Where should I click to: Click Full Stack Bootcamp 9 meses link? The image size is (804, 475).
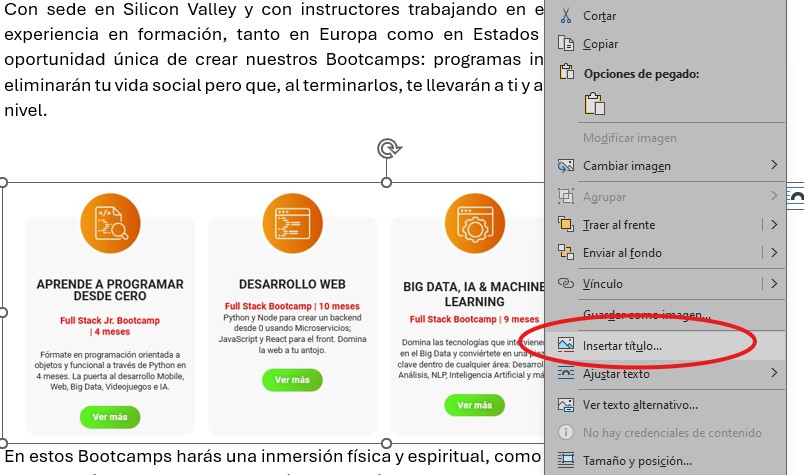tap(474, 319)
